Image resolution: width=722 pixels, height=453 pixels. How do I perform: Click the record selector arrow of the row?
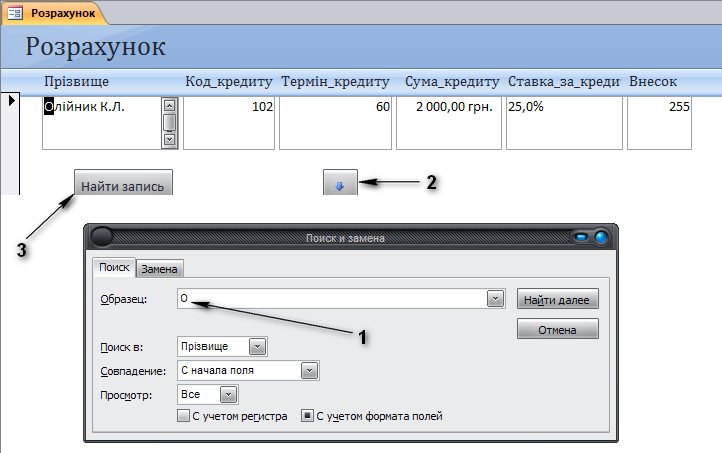click(x=12, y=100)
